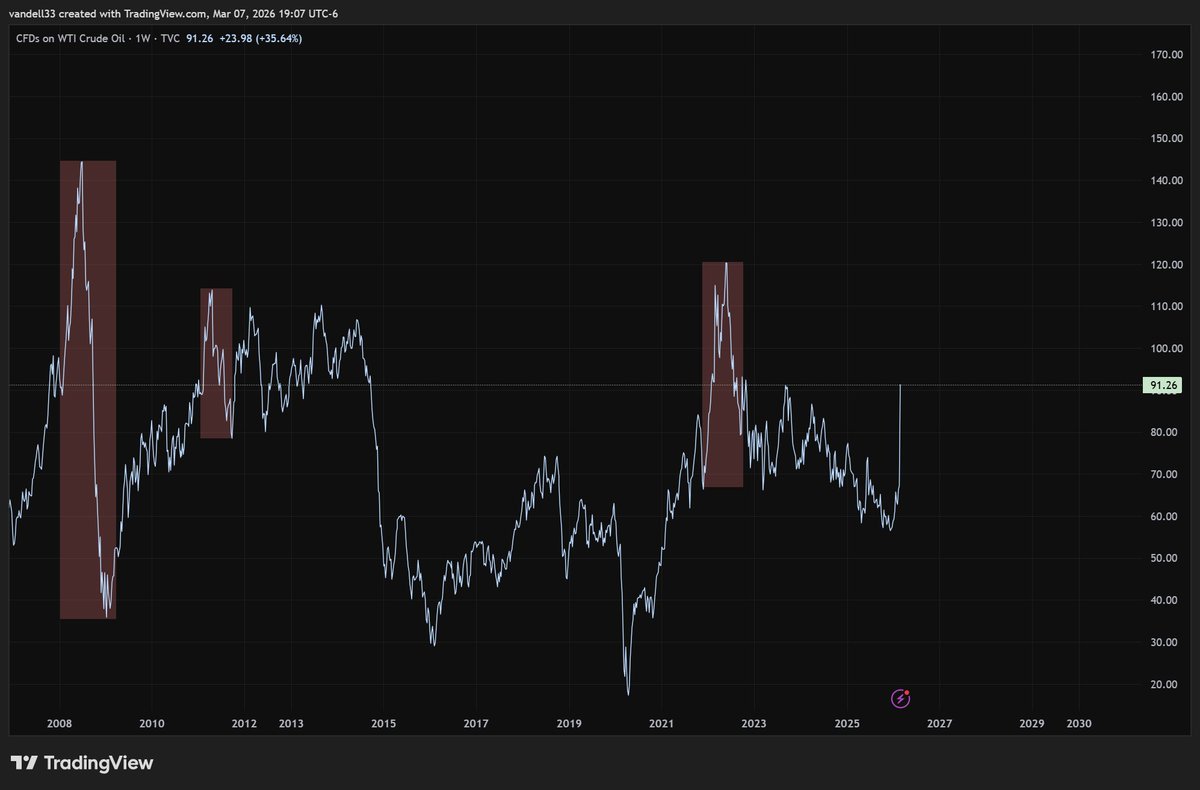Select the 2008 highlighted rectangle
The height and width of the screenshot is (790, 1200).
pos(88,390)
